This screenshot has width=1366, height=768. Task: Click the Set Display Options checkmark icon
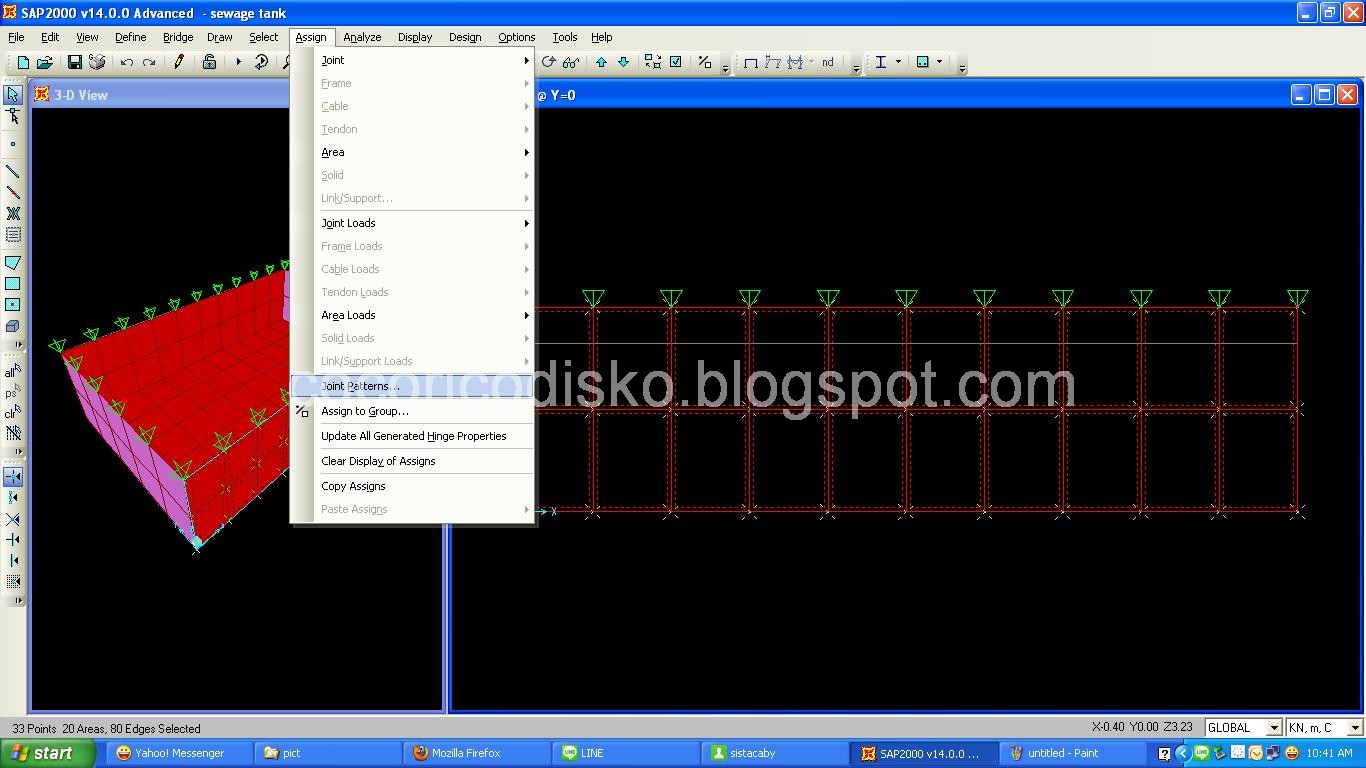tap(675, 62)
